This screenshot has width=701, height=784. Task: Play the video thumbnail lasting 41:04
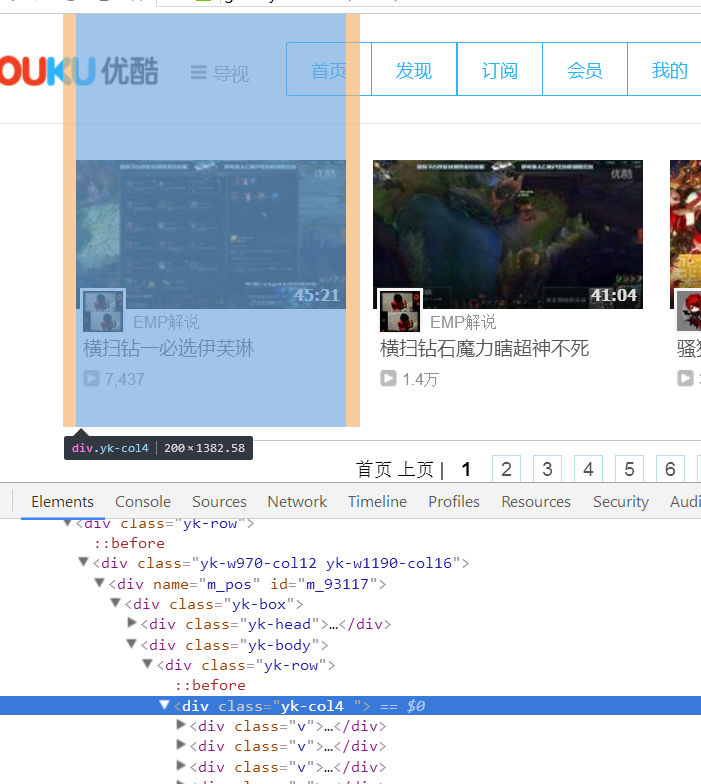click(x=508, y=234)
